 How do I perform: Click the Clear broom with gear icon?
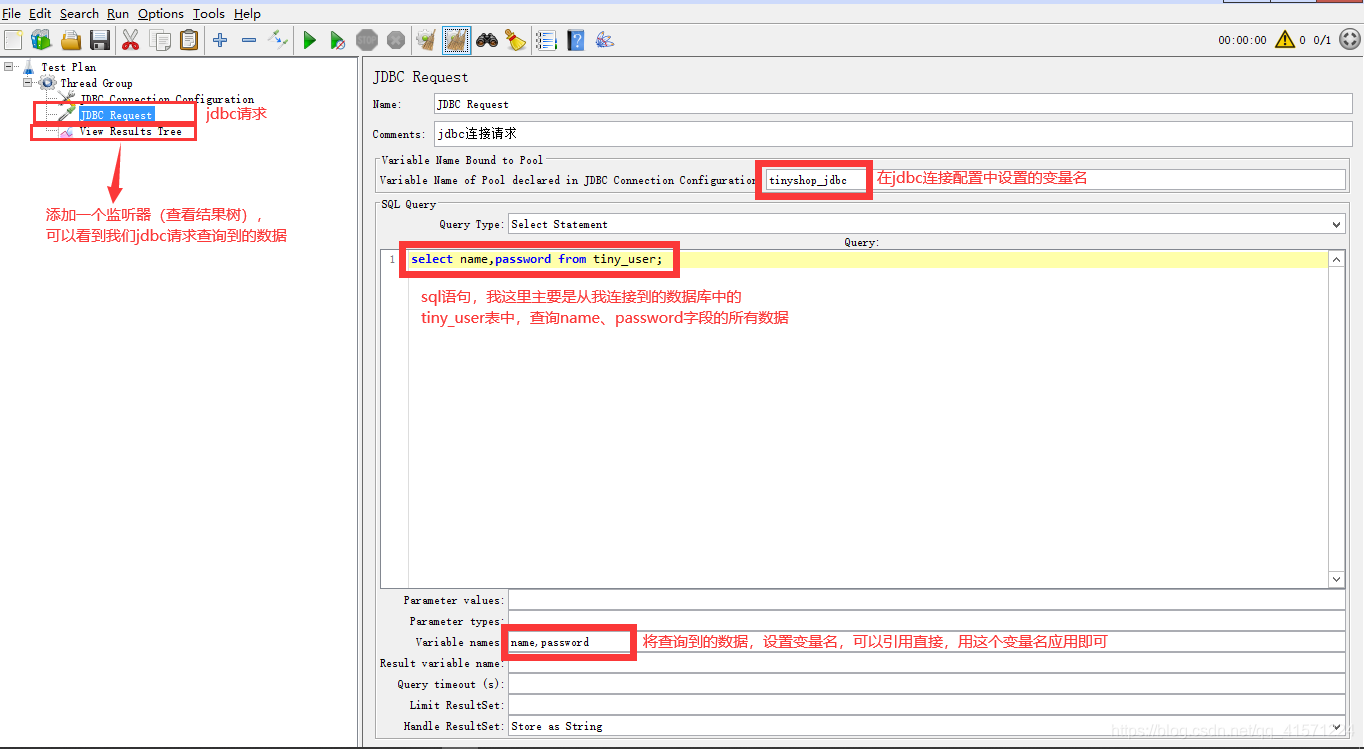426,40
